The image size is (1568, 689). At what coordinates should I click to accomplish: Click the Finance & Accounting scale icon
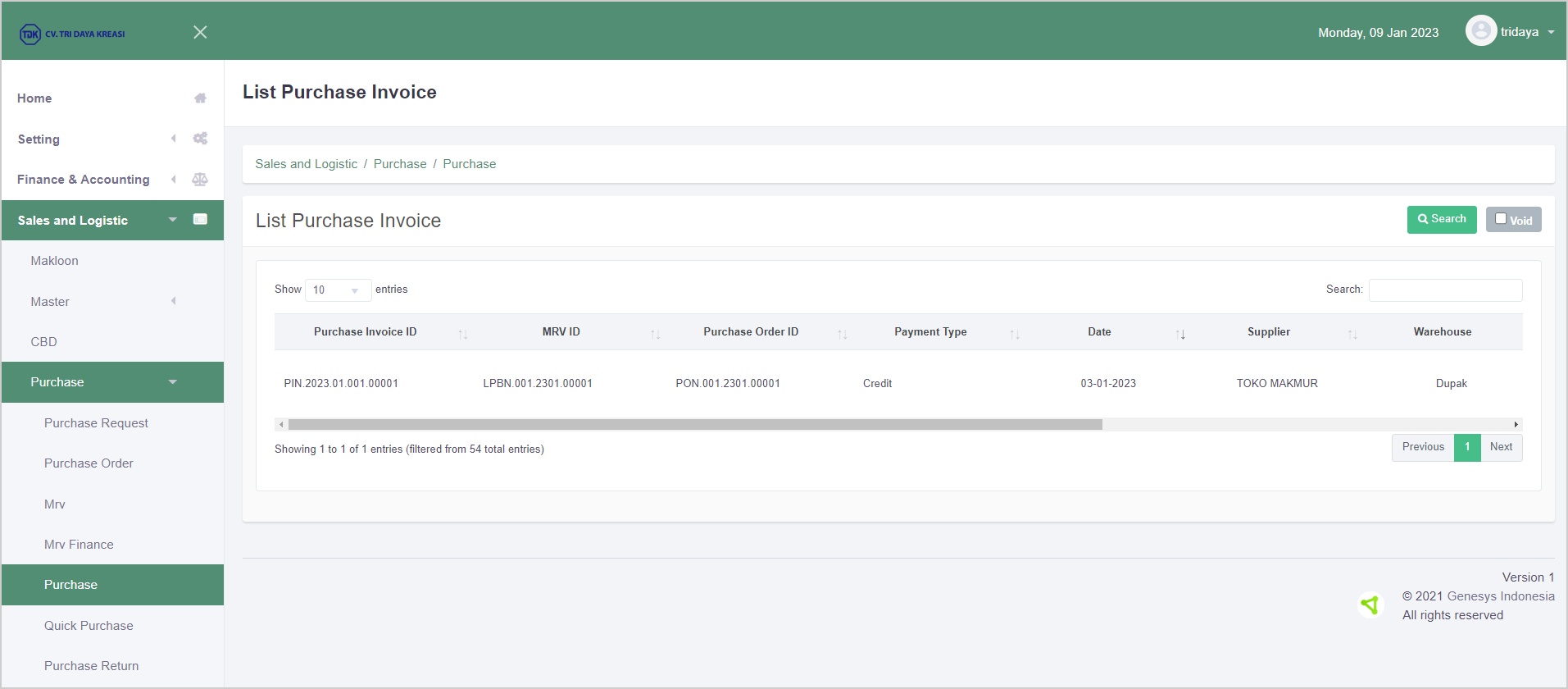(200, 180)
